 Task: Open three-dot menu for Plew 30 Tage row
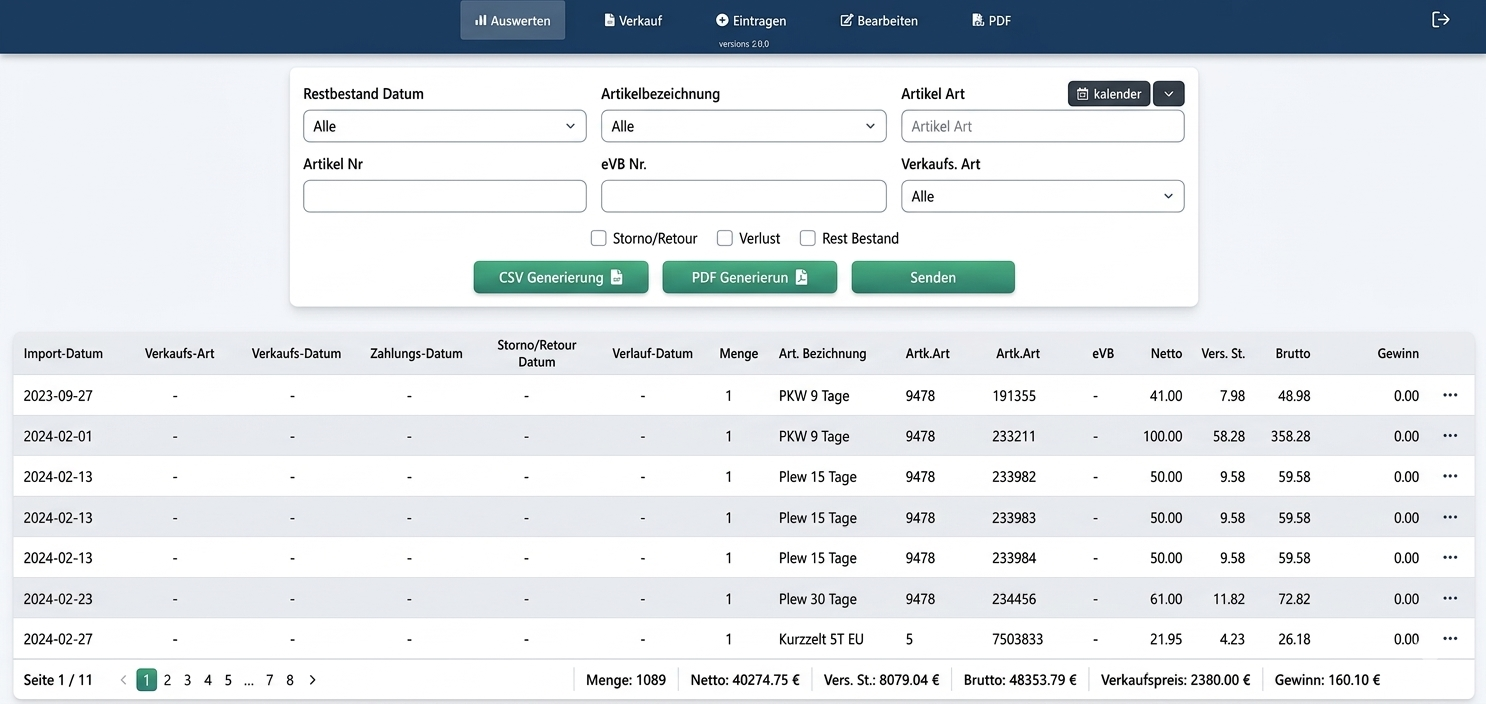[1450, 599]
